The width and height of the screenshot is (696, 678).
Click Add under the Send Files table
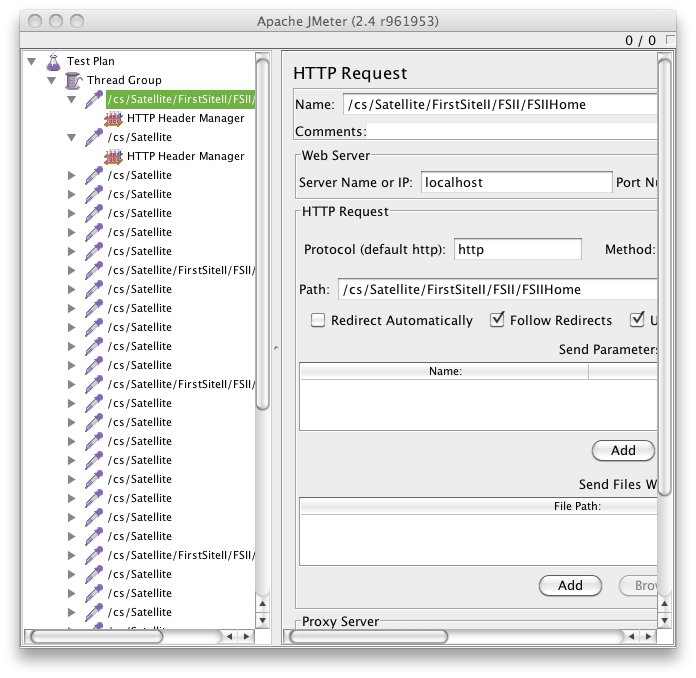click(x=570, y=586)
